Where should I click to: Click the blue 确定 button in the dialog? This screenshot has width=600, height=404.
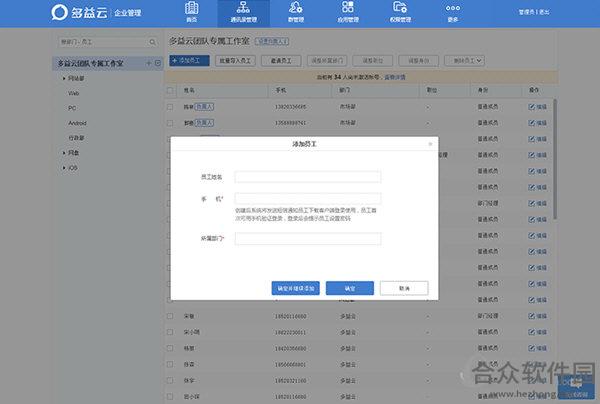350,288
